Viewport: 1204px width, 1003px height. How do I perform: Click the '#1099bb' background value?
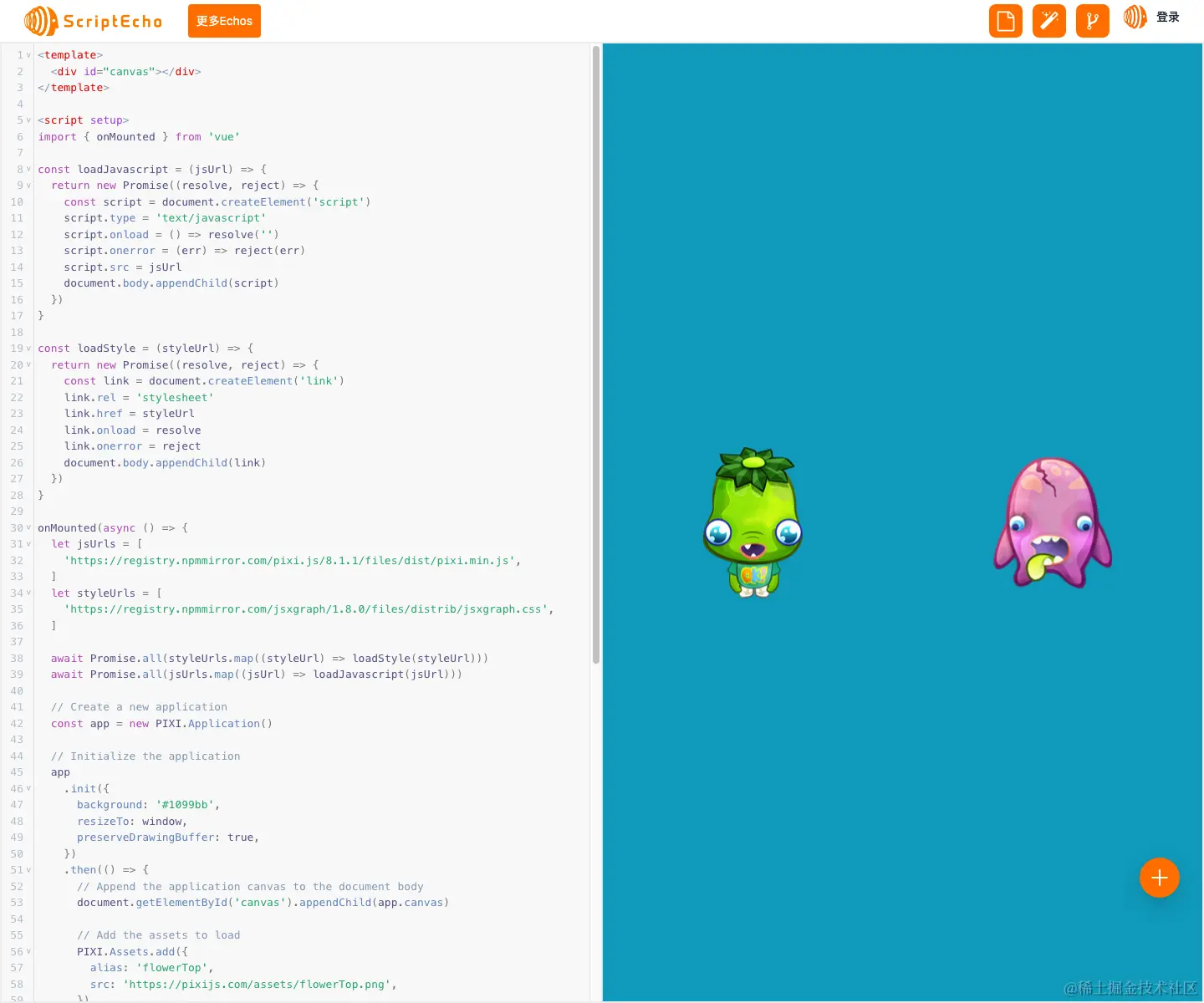[185, 805]
